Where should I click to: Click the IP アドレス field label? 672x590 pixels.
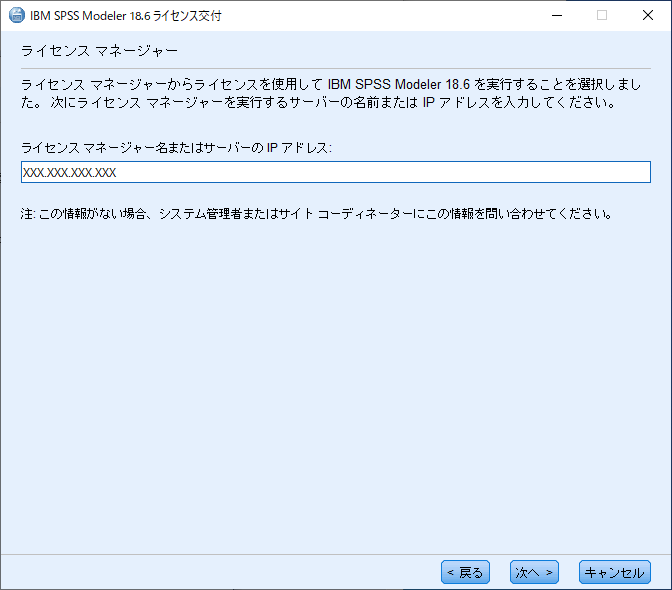click(176, 148)
